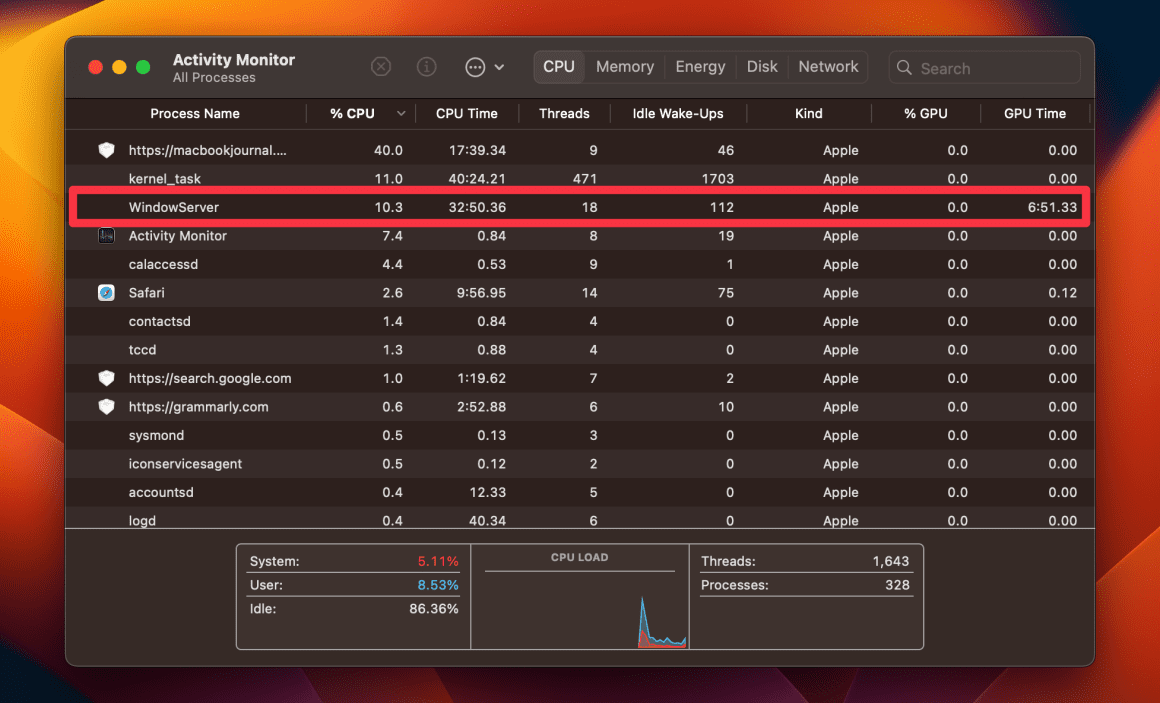The width and height of the screenshot is (1160, 703).
Task: Switch to the Memory tab
Action: tap(624, 66)
